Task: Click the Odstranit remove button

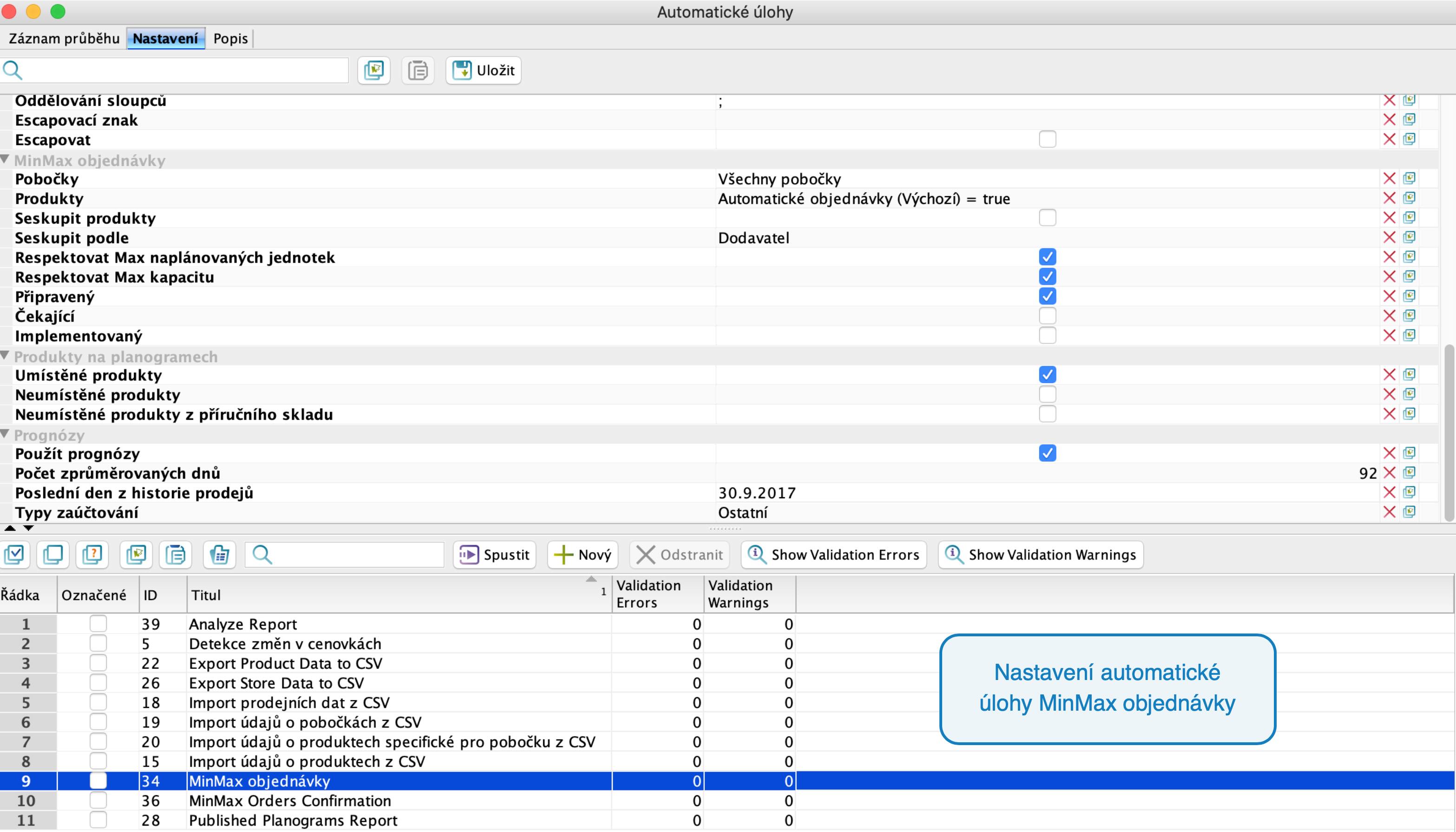Action: (680, 555)
